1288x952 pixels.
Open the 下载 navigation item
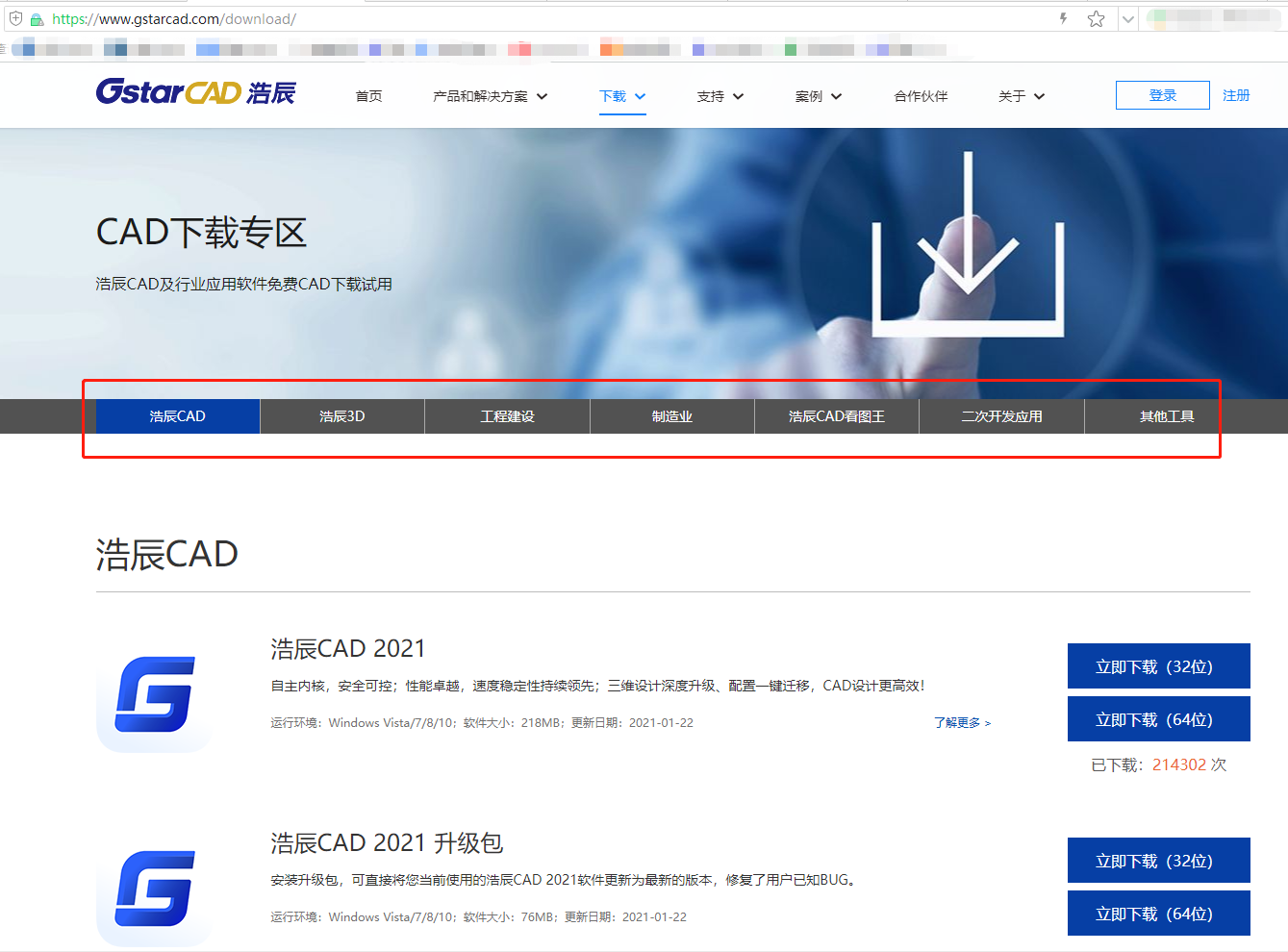click(x=613, y=96)
